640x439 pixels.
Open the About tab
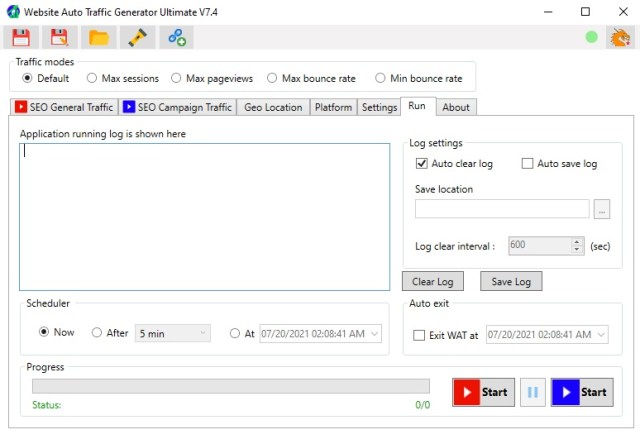click(x=456, y=107)
